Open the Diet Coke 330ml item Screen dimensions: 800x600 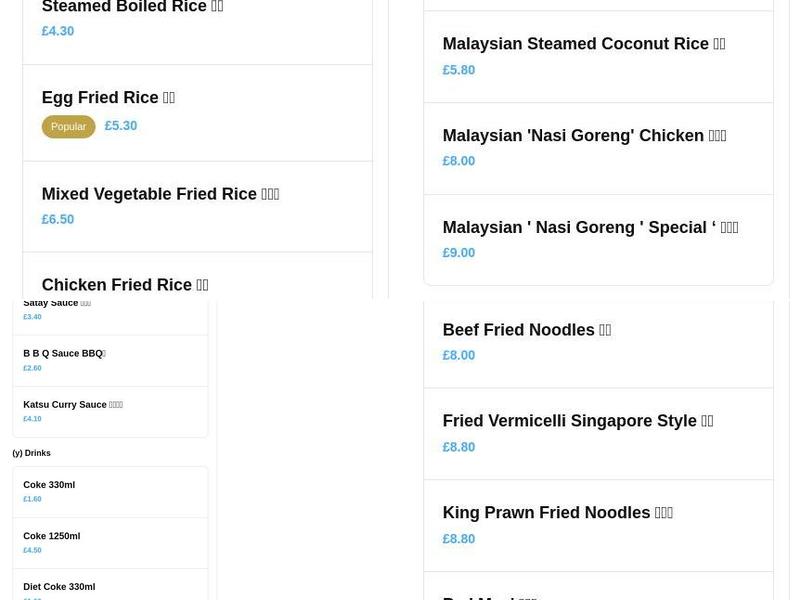(x=59, y=586)
